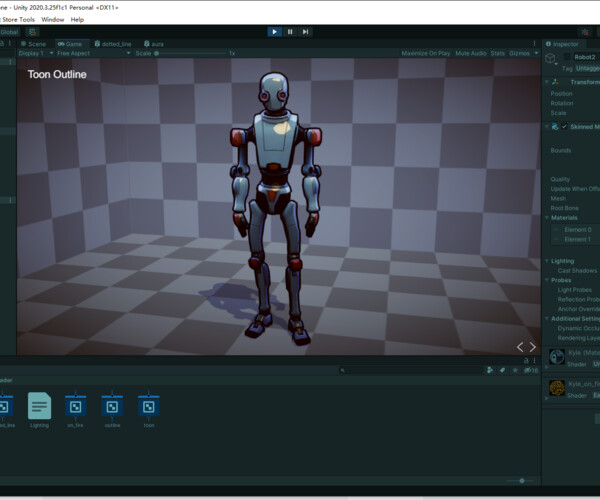This screenshot has width=600, height=500.
Task: Toggle Mute Audio in Game view
Action: click(x=470, y=53)
